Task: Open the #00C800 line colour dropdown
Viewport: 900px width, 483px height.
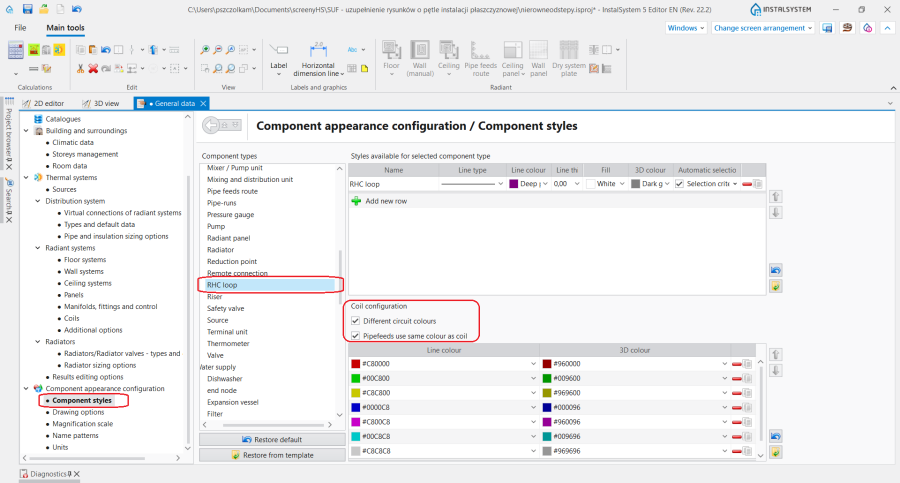Action: click(x=533, y=378)
